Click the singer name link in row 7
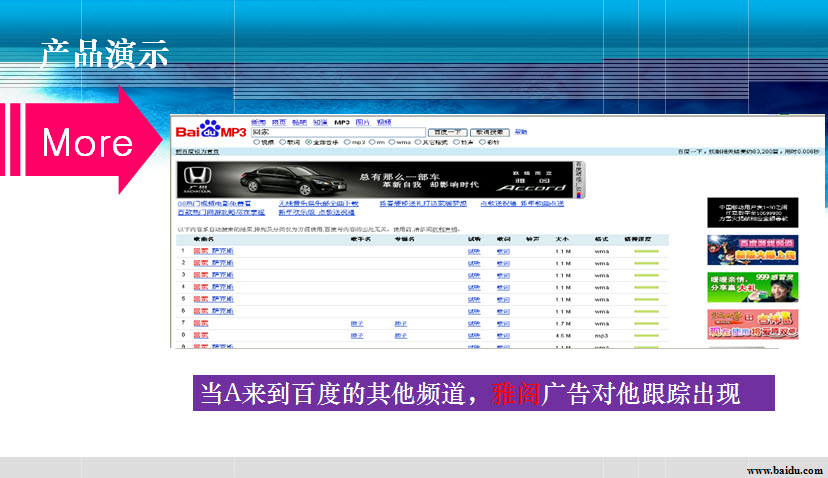This screenshot has width=828, height=478. [357, 323]
